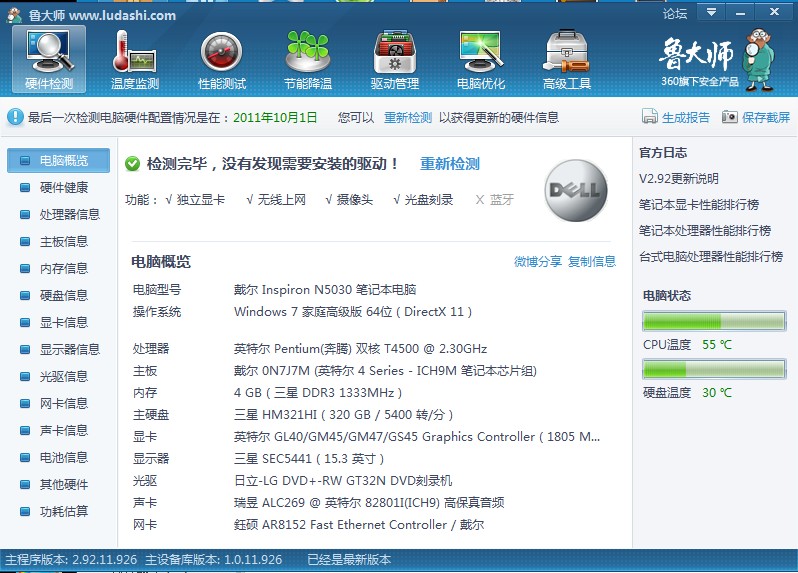Click 保存截屏 to save screenshot
The height and width of the screenshot is (573, 798).
click(765, 118)
